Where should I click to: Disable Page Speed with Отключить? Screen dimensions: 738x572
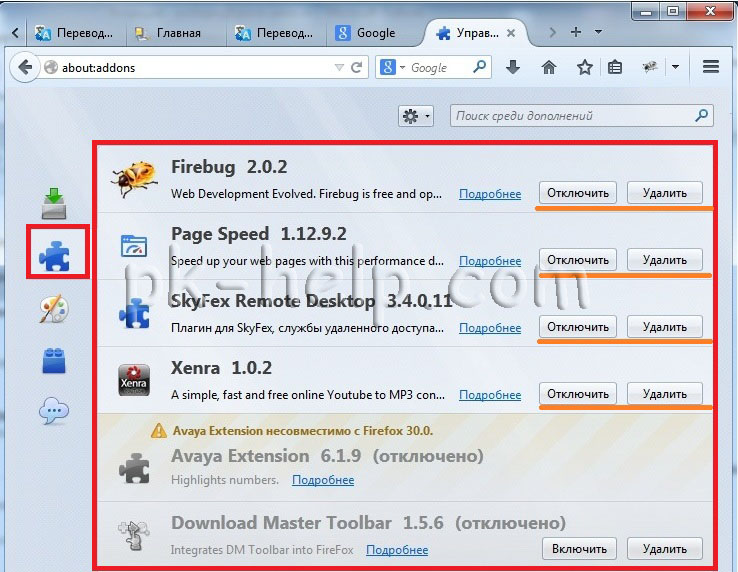578,260
